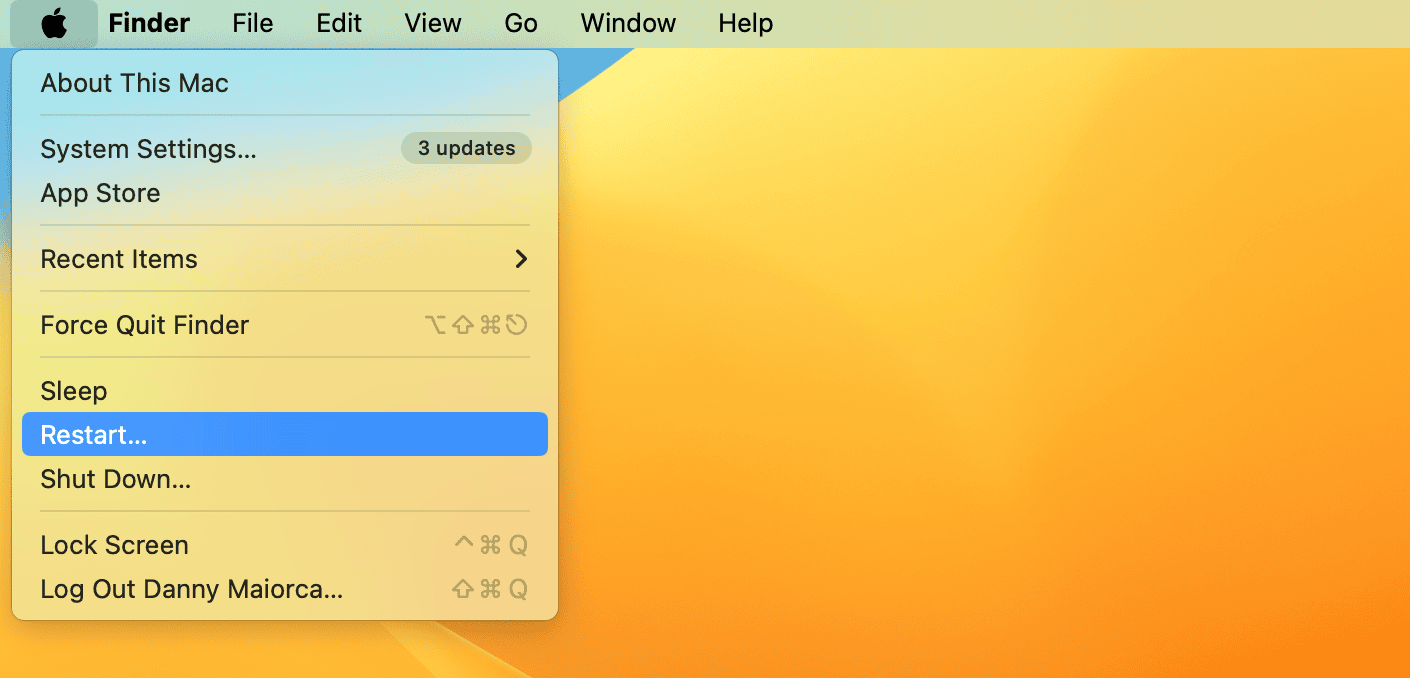
Task: Open the Window menu
Action: [x=628, y=24]
